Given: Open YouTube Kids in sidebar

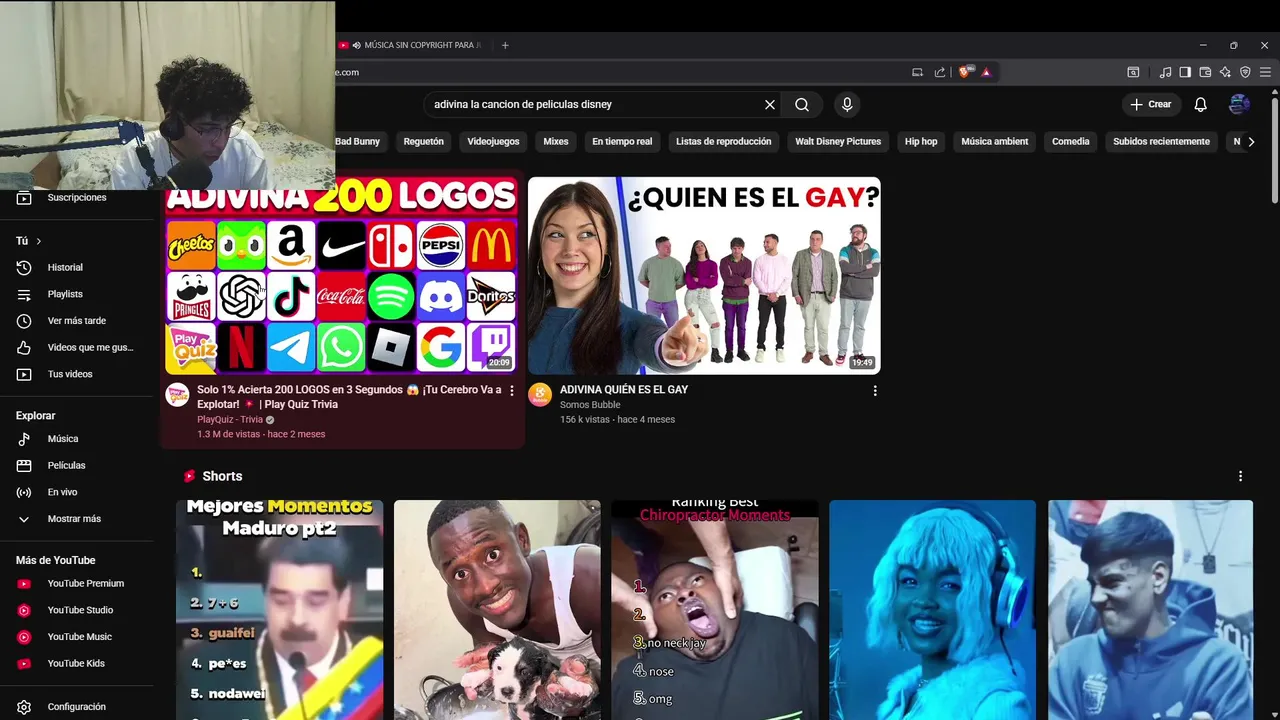Looking at the screenshot, I should click(x=77, y=663).
